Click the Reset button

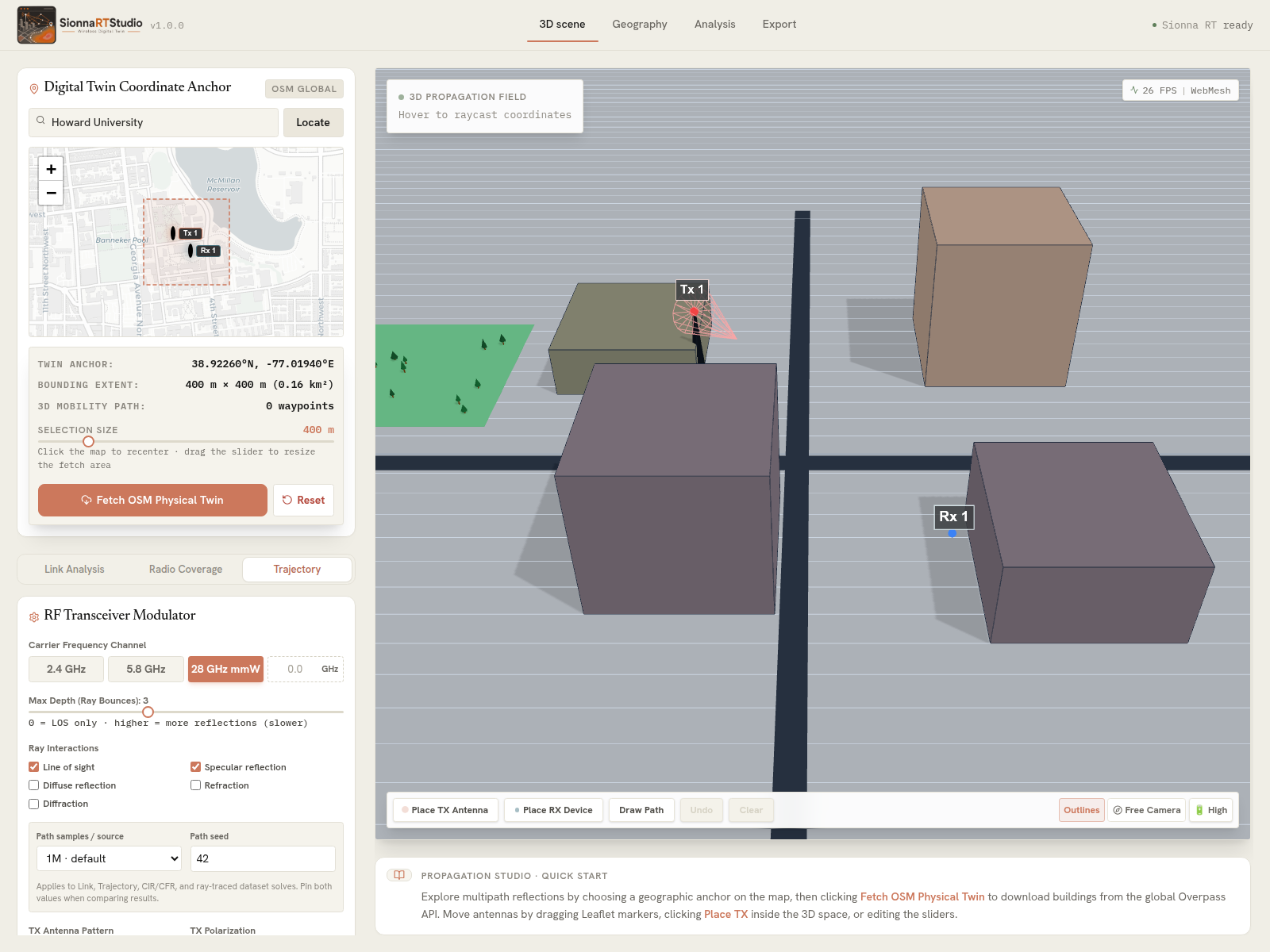(303, 500)
